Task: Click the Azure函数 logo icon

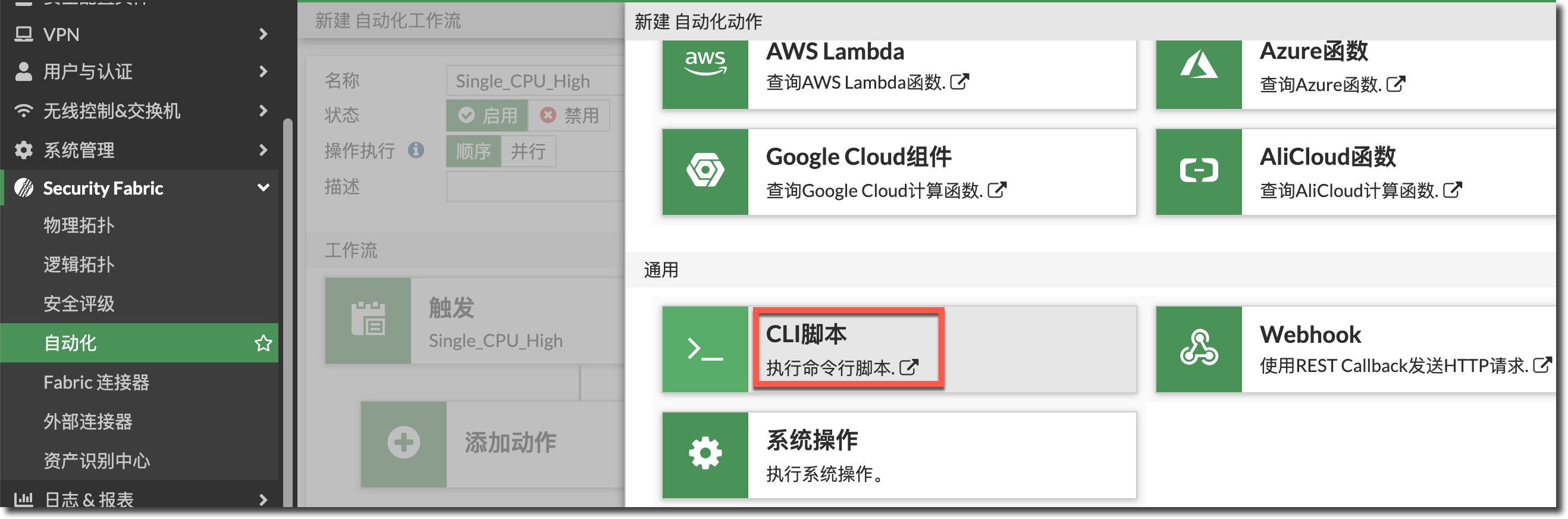Action: [1198, 67]
